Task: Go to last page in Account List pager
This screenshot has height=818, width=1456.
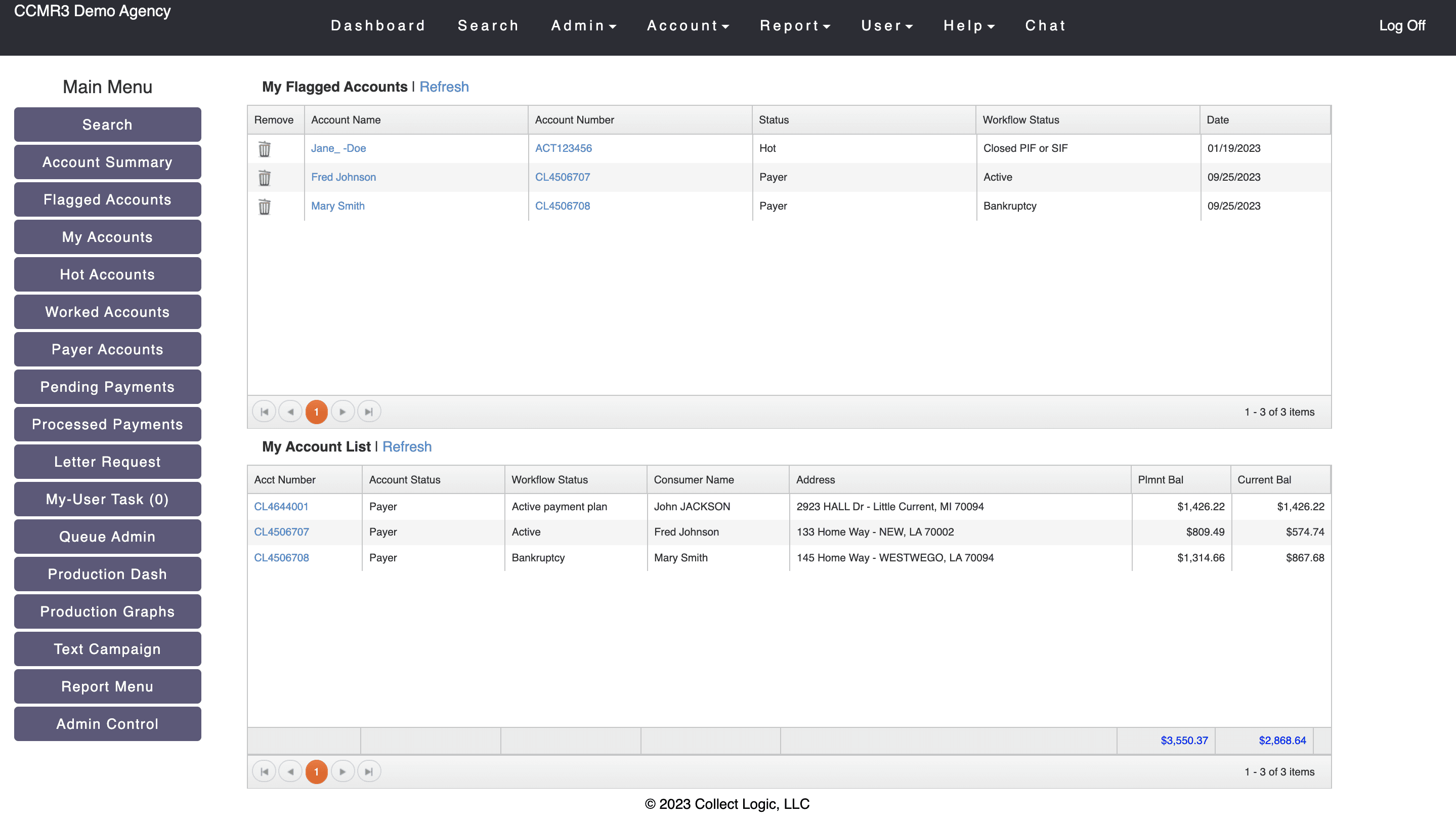Action: click(x=369, y=771)
